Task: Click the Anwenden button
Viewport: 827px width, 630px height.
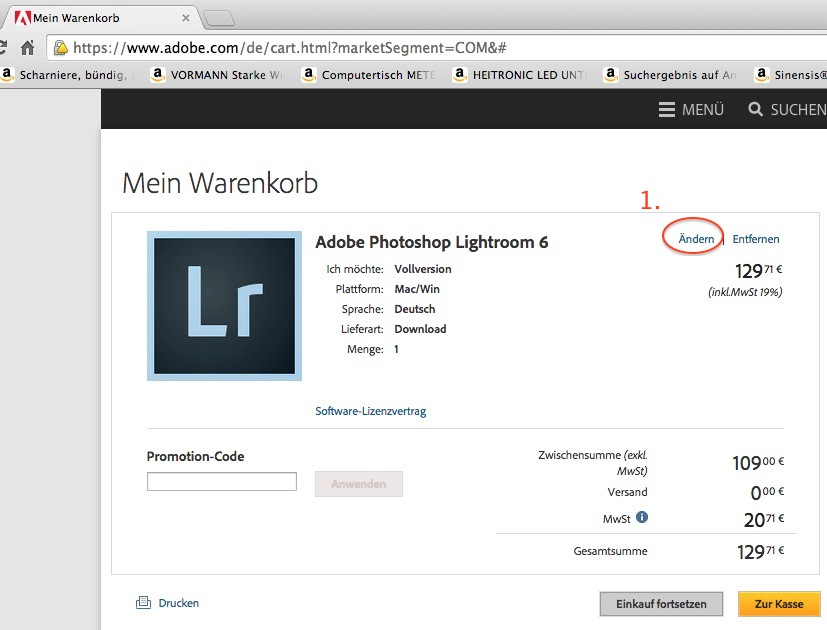Action: click(359, 484)
